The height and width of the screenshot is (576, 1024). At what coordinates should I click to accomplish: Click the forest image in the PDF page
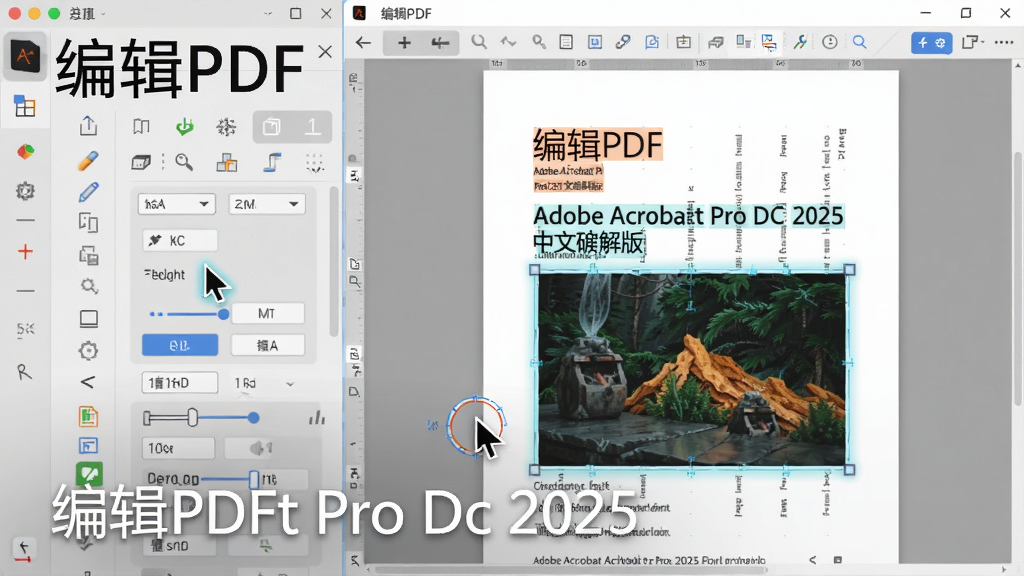(692, 370)
